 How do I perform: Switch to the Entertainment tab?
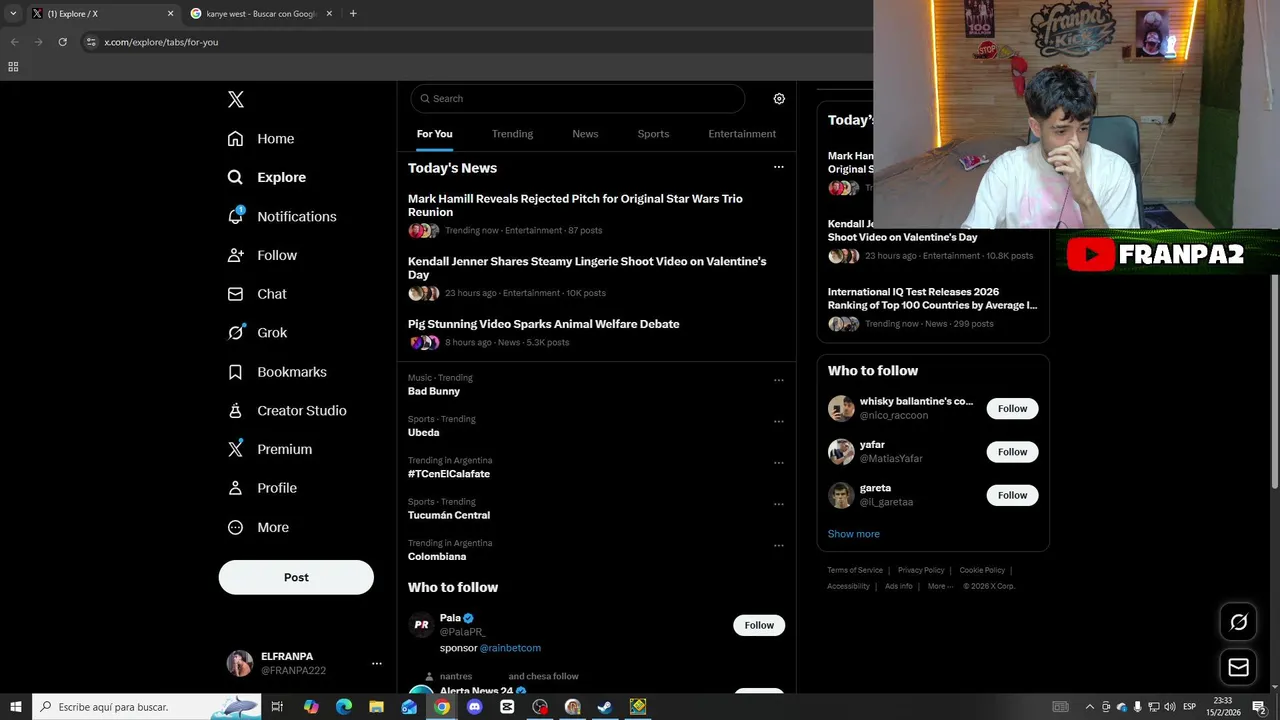tap(742, 134)
